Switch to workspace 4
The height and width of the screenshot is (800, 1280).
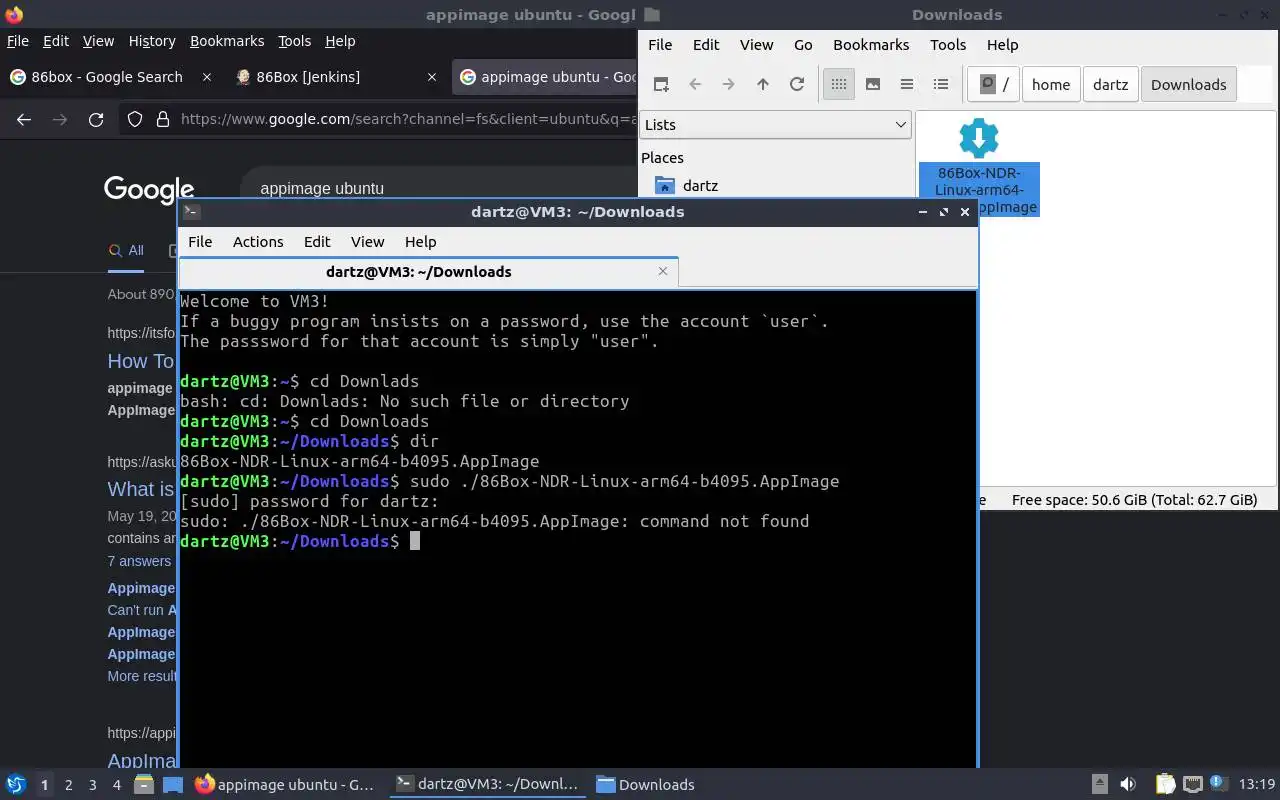tap(116, 785)
